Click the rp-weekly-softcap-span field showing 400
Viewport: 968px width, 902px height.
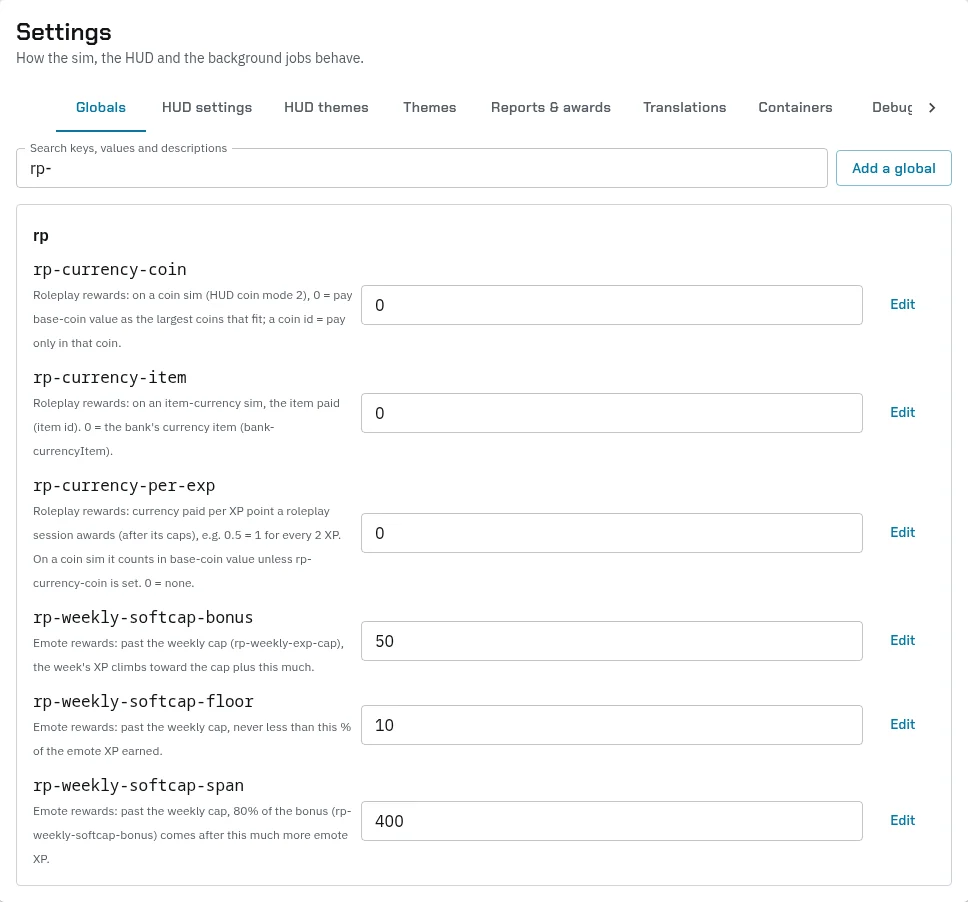tap(612, 821)
